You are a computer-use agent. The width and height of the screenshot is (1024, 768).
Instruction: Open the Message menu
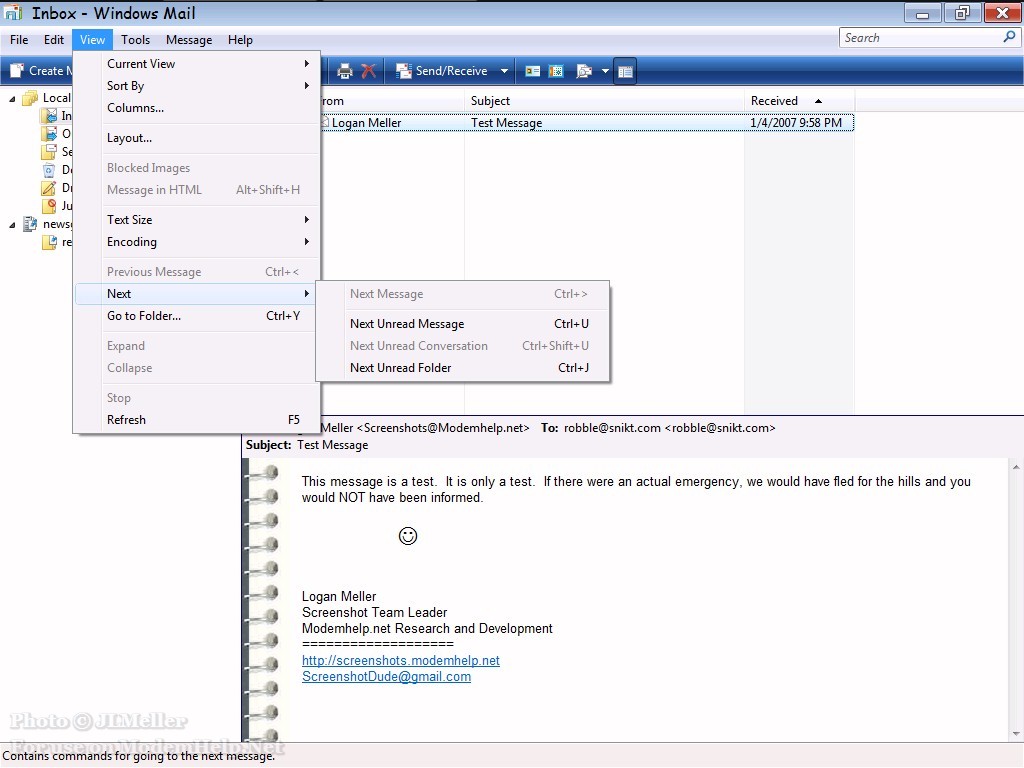[x=189, y=40]
